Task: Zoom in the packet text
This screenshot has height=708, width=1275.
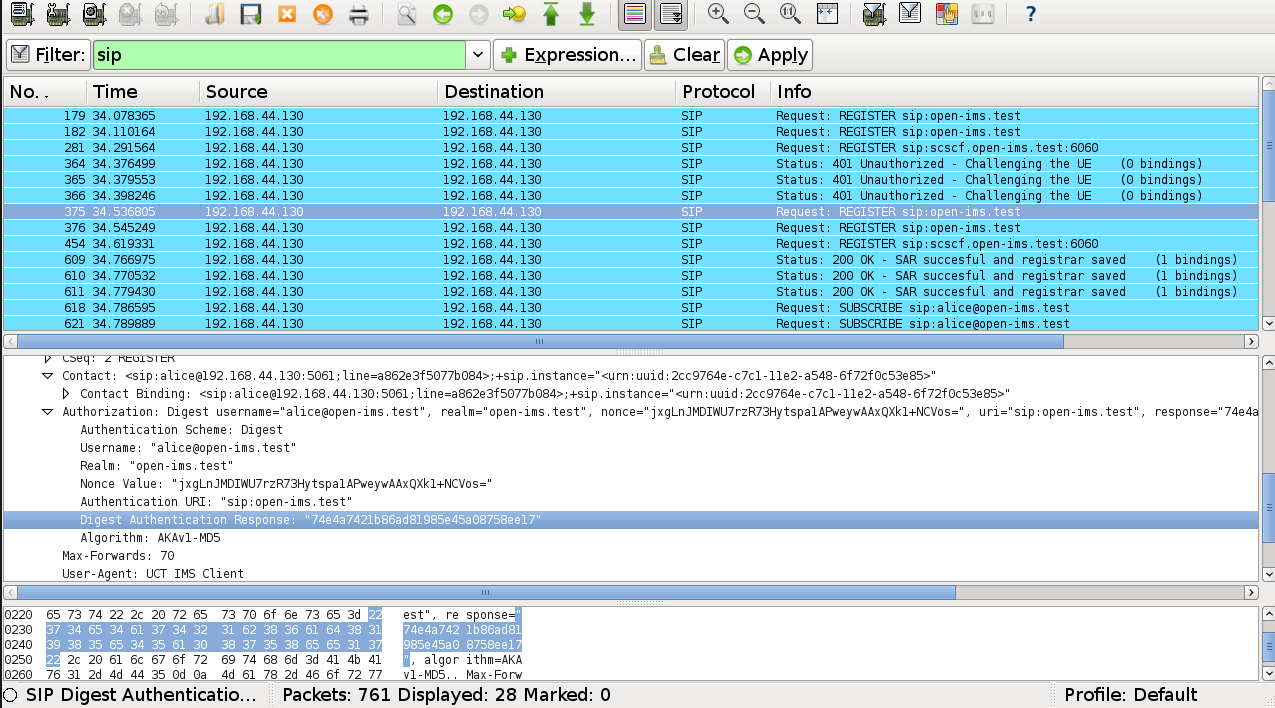Action: (x=717, y=14)
